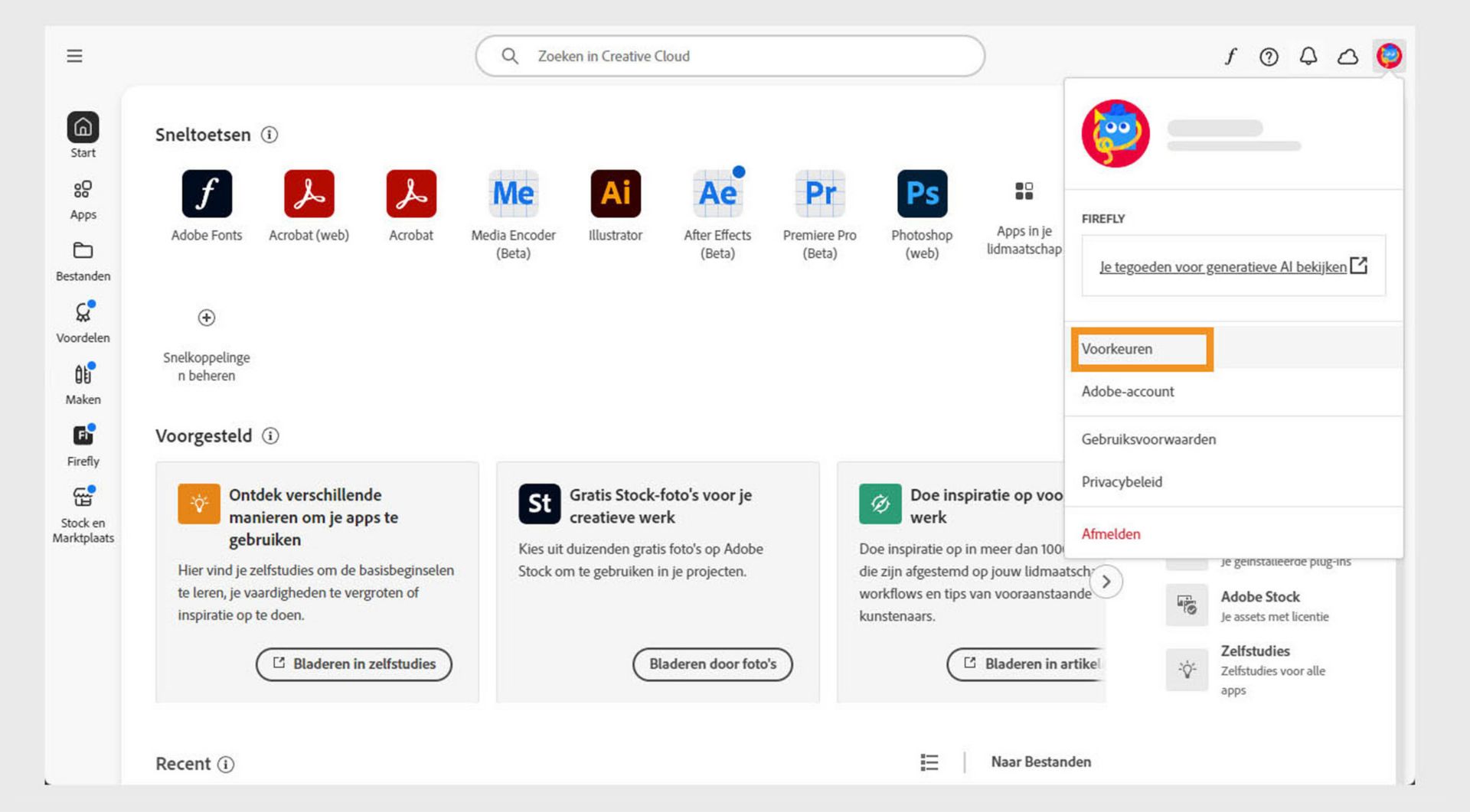Open Privacybeleid in the profile menu
This screenshot has height=812, width=1470.
tap(1233, 482)
